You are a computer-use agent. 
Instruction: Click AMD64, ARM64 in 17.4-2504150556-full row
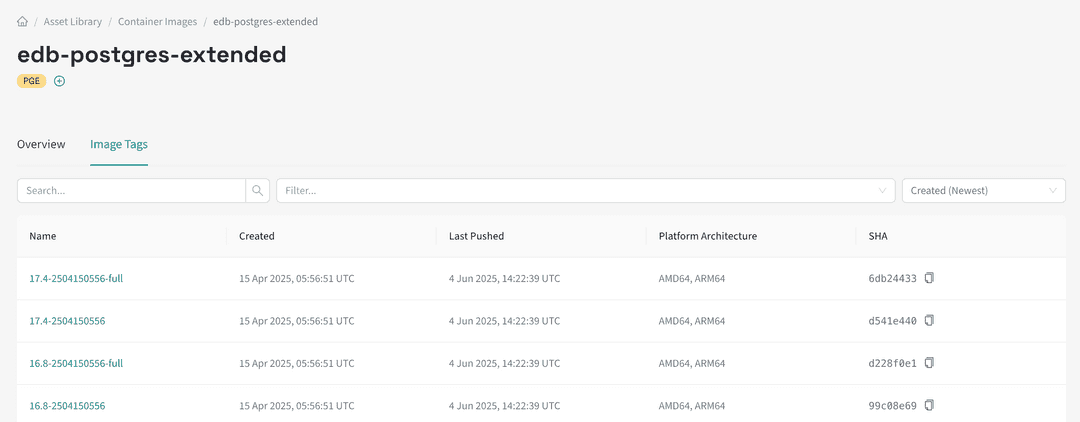pyautogui.click(x=692, y=279)
